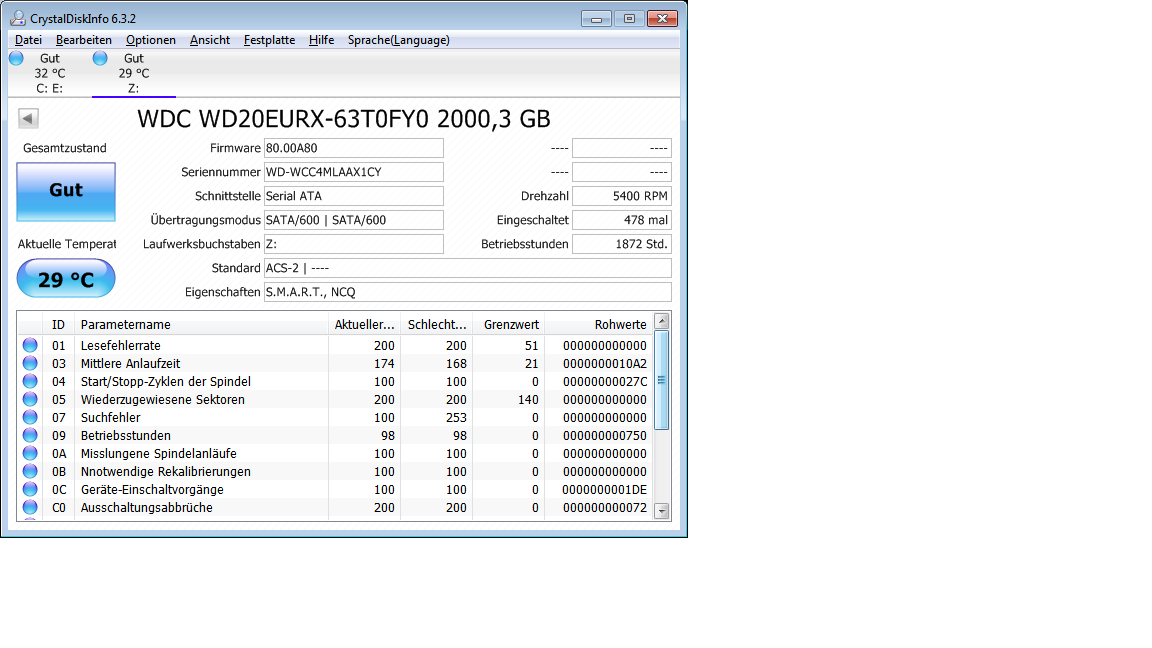Click the Parametername column header

pos(201,324)
